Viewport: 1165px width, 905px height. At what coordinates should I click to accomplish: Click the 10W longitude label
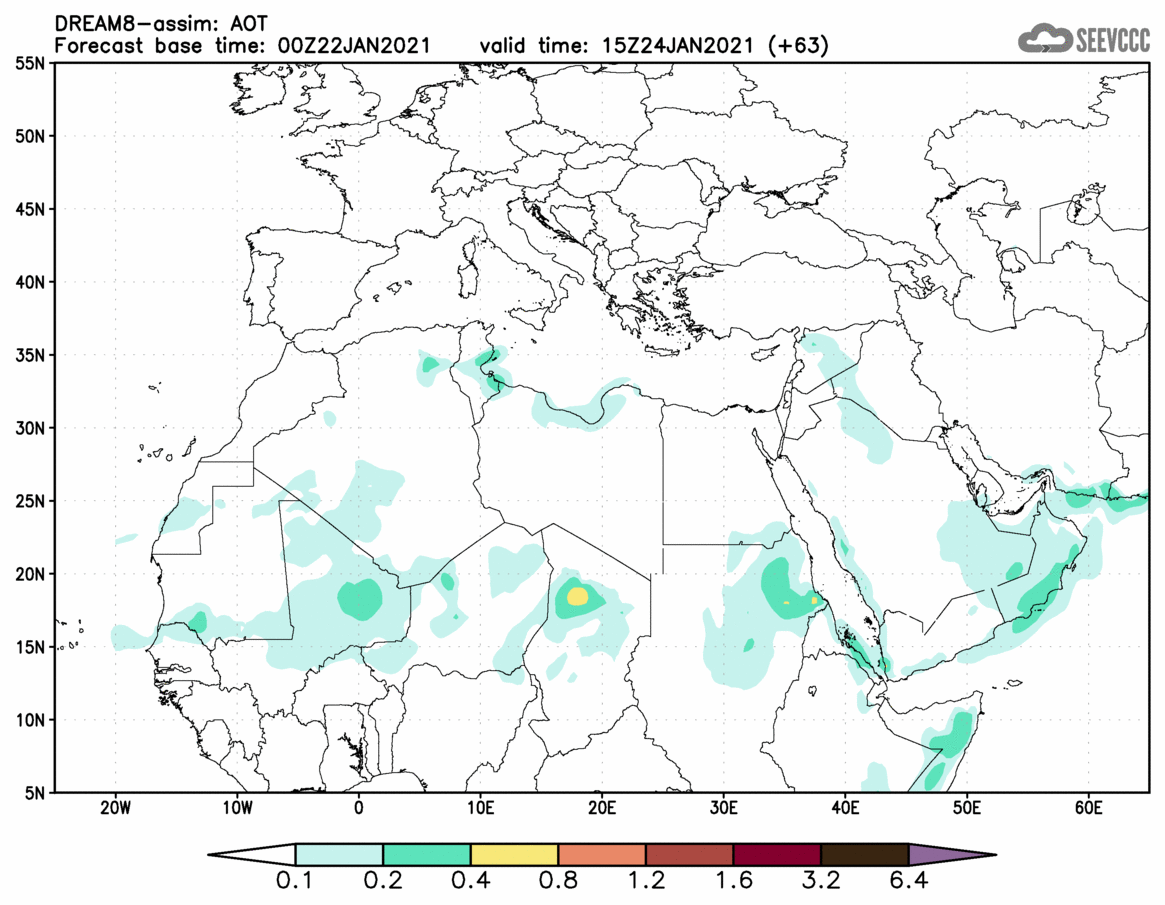pyautogui.click(x=237, y=808)
